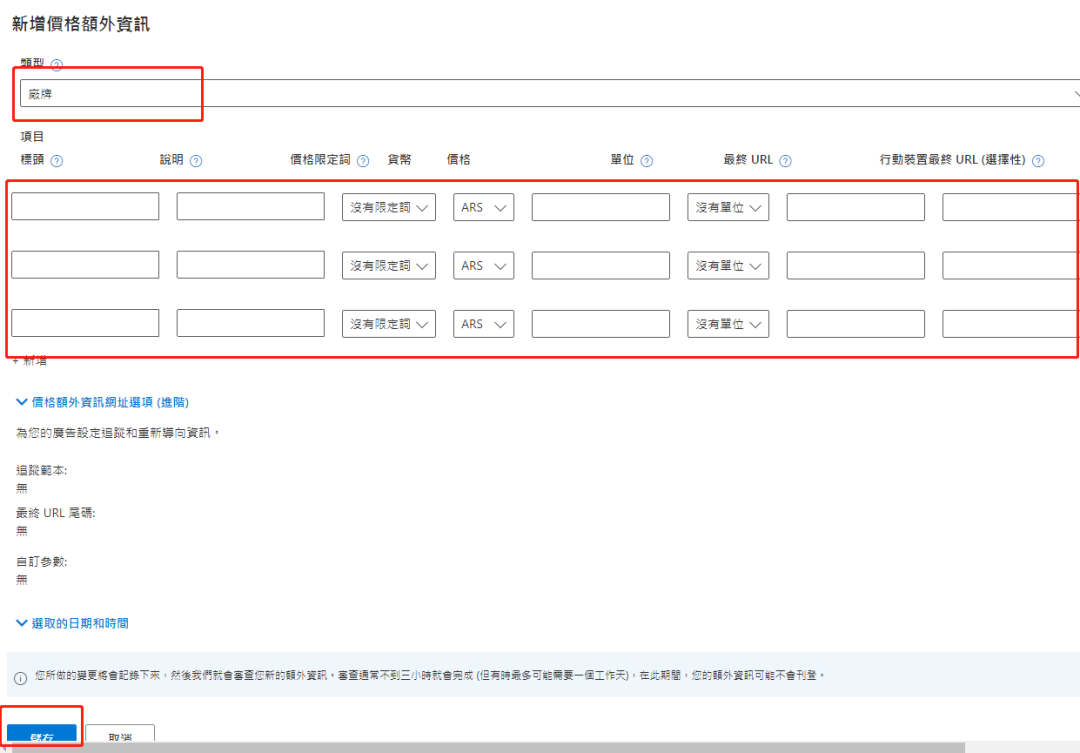
Task: Open the second row ARS currency dropdown
Action: pyautogui.click(x=483, y=265)
